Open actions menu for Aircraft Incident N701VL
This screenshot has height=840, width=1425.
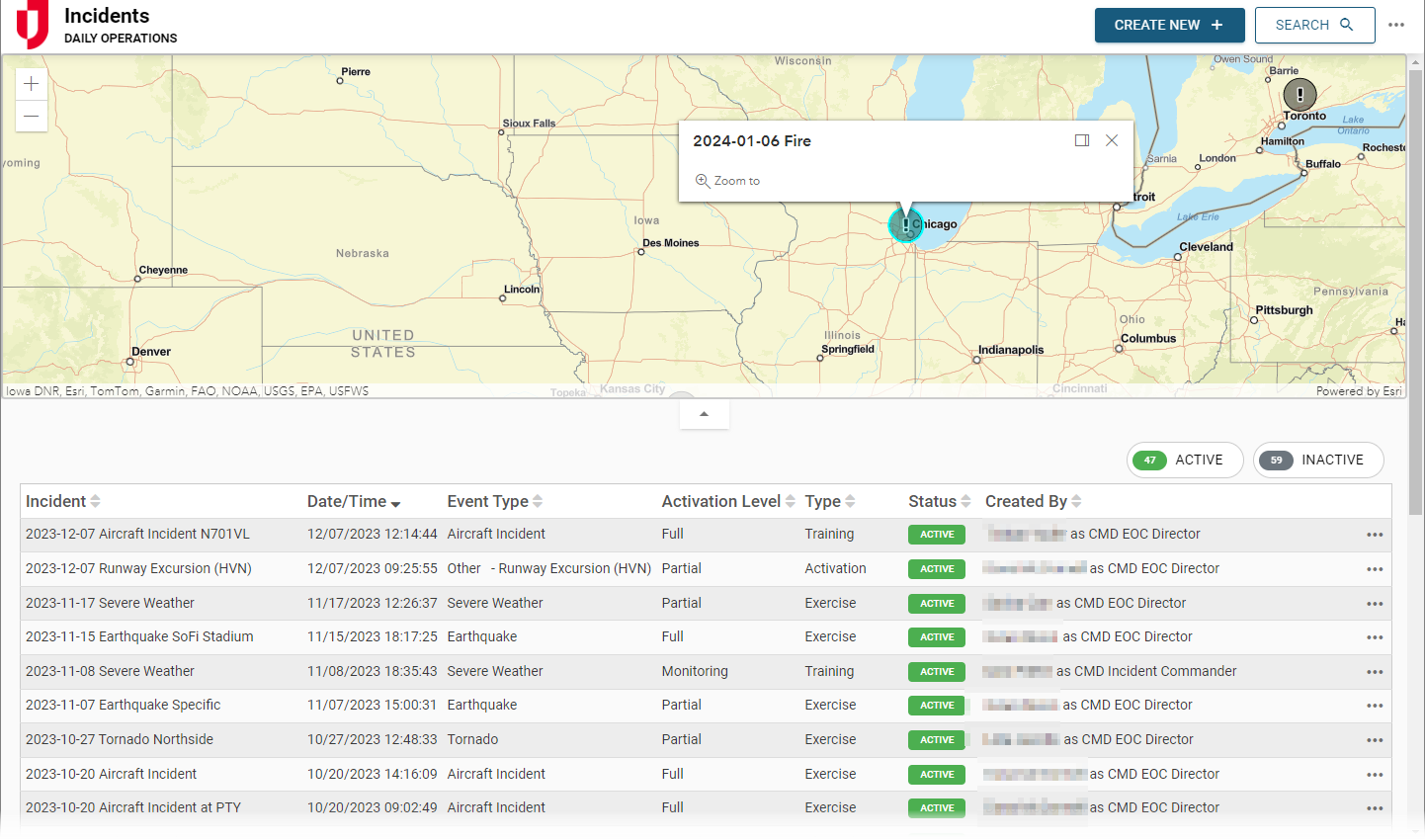1374,535
